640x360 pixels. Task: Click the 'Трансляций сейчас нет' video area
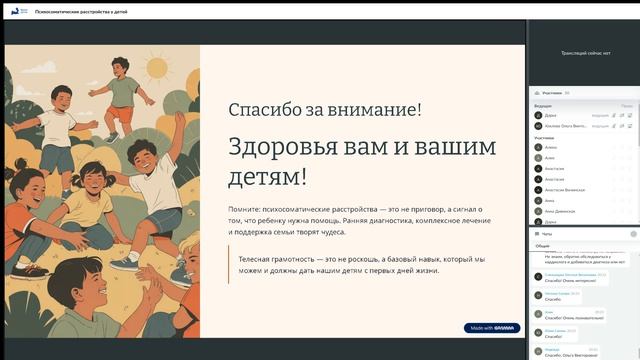coord(585,53)
